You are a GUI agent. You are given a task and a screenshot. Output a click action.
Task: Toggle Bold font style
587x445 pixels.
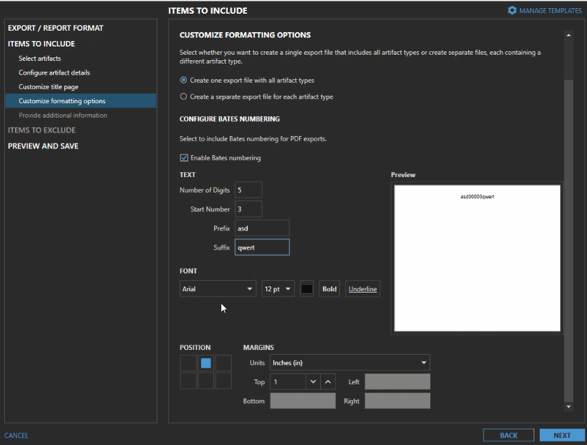329,289
